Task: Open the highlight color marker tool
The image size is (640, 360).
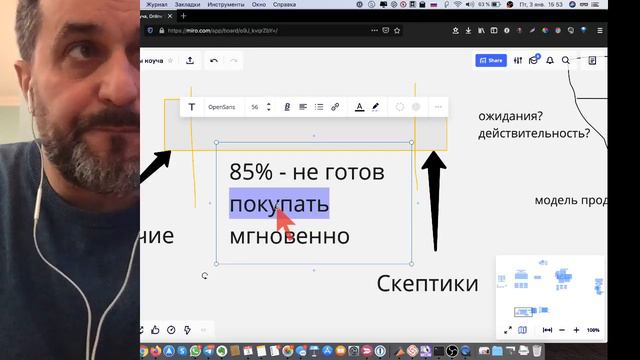Action: 376,107
